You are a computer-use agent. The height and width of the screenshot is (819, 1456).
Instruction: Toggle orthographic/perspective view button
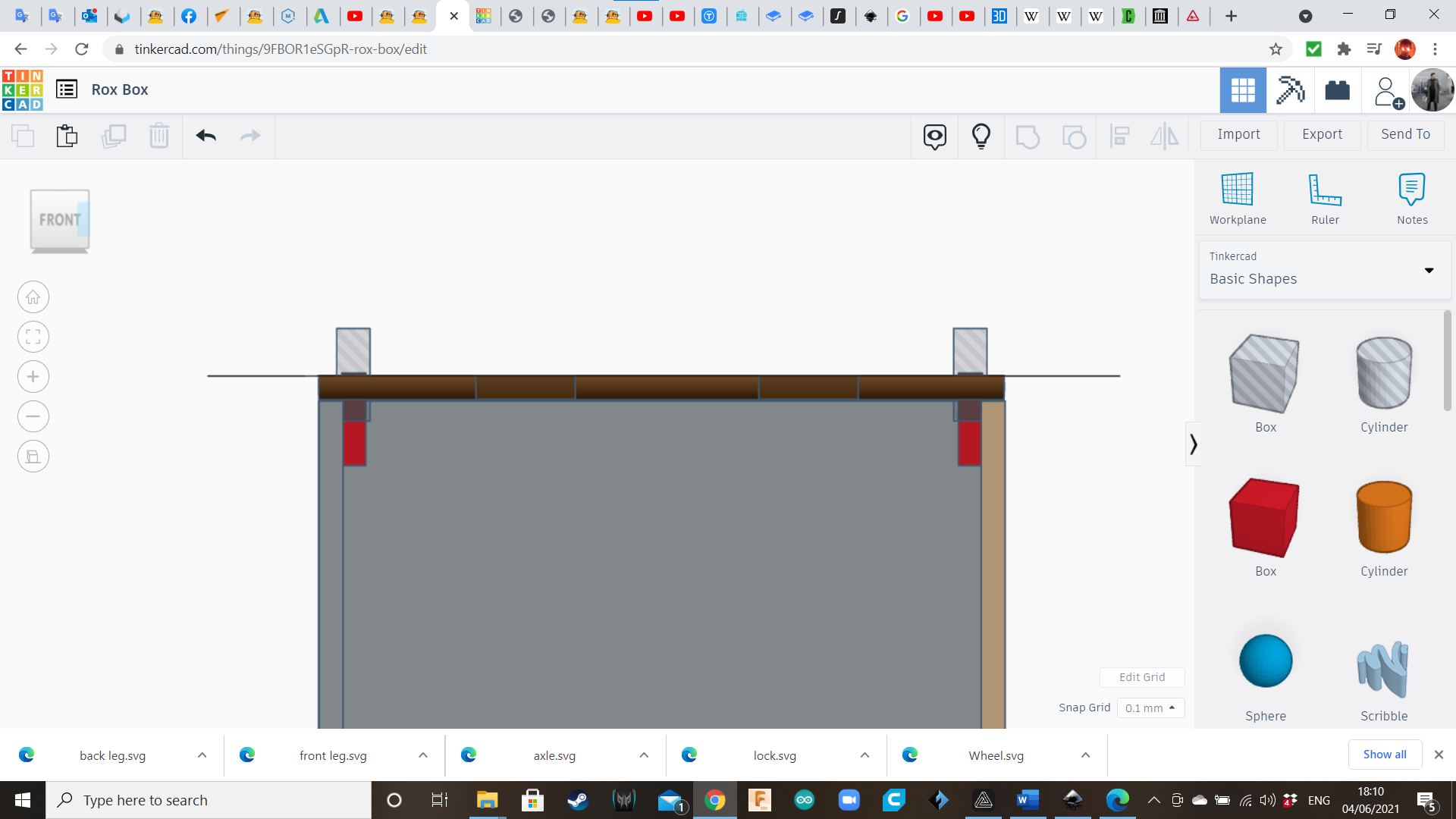33,457
